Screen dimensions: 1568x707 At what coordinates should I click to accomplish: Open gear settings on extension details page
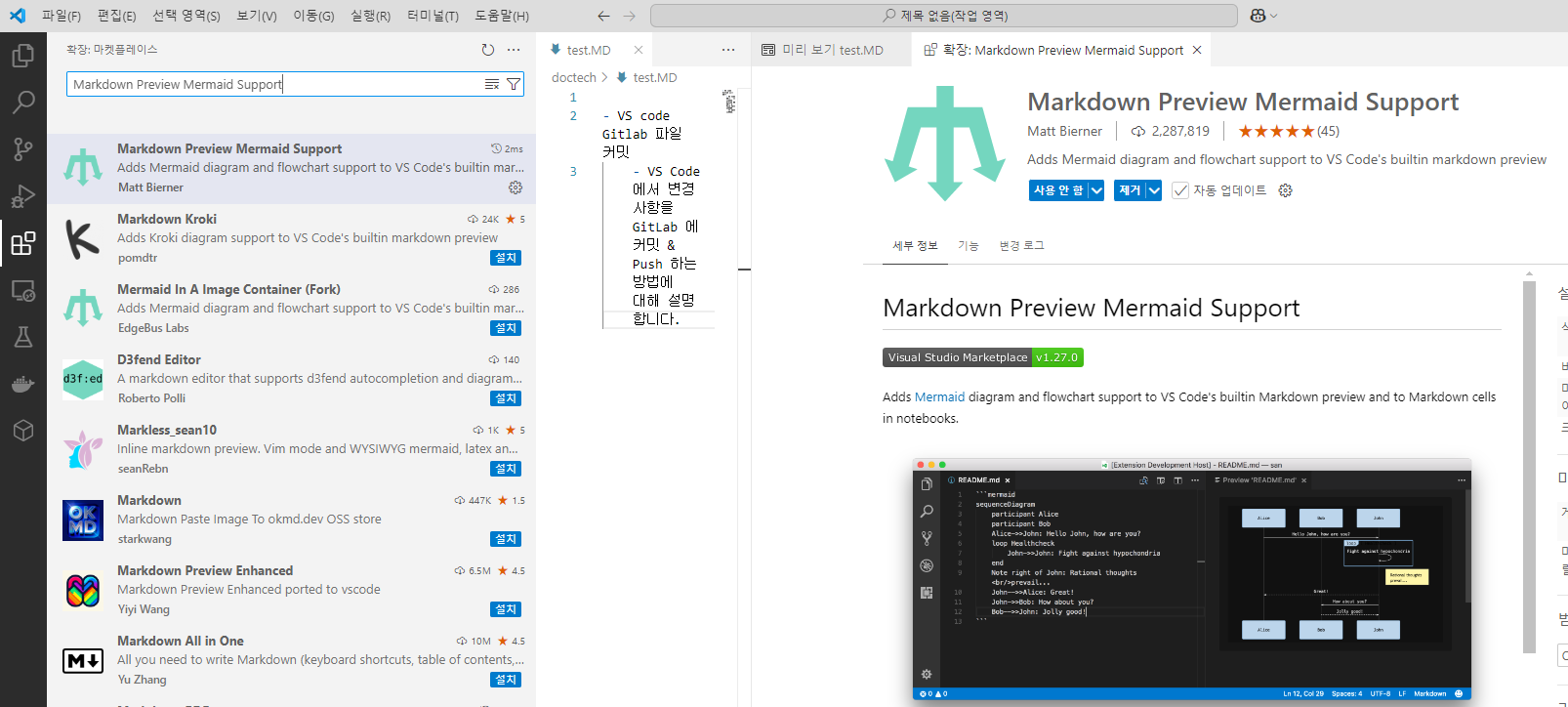[x=1285, y=190]
